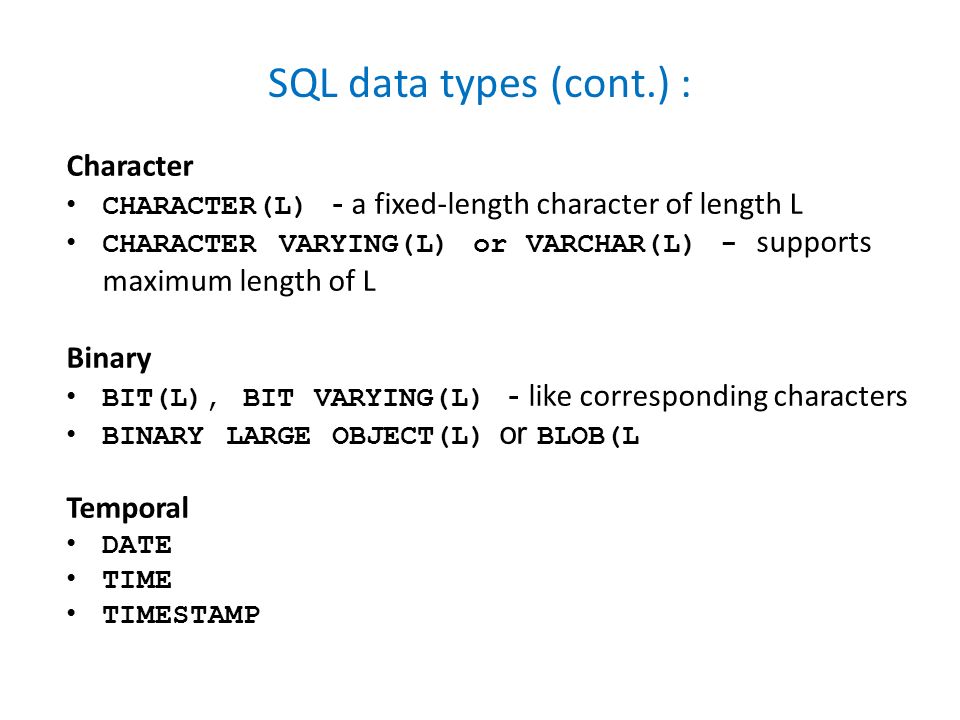Click the TIMESTAMP bullet item

[x=181, y=615]
